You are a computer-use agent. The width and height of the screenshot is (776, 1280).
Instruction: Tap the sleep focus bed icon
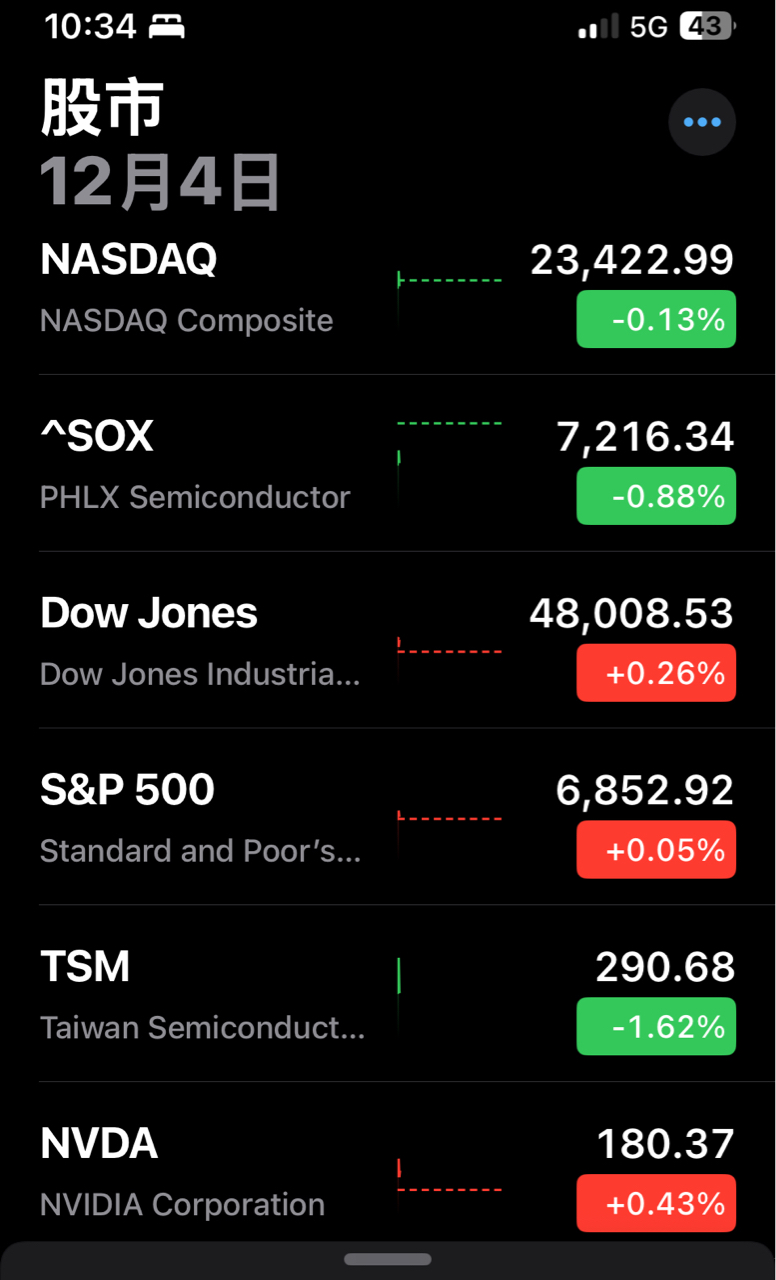(x=166, y=27)
